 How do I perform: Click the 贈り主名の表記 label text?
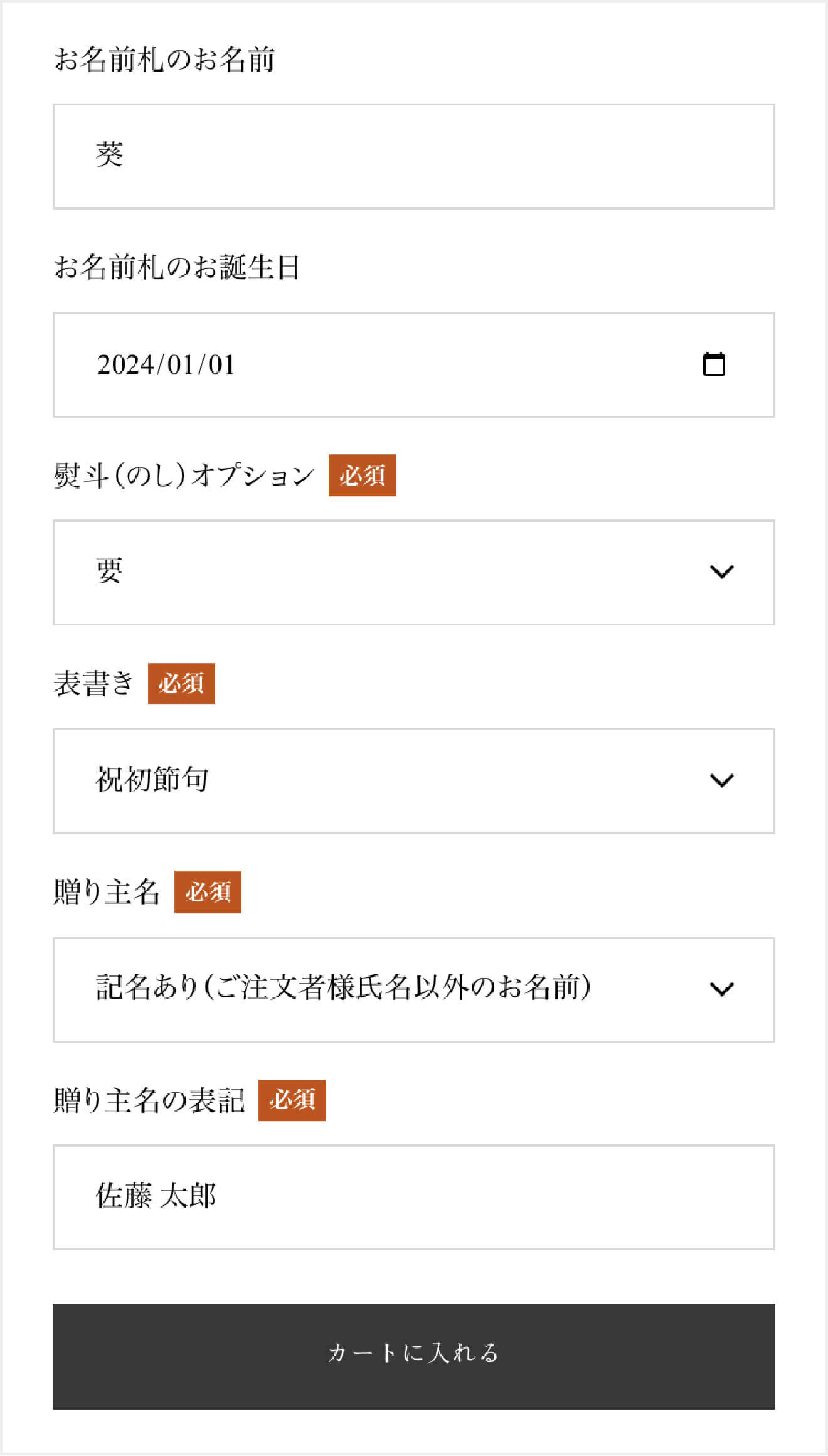[149, 1100]
